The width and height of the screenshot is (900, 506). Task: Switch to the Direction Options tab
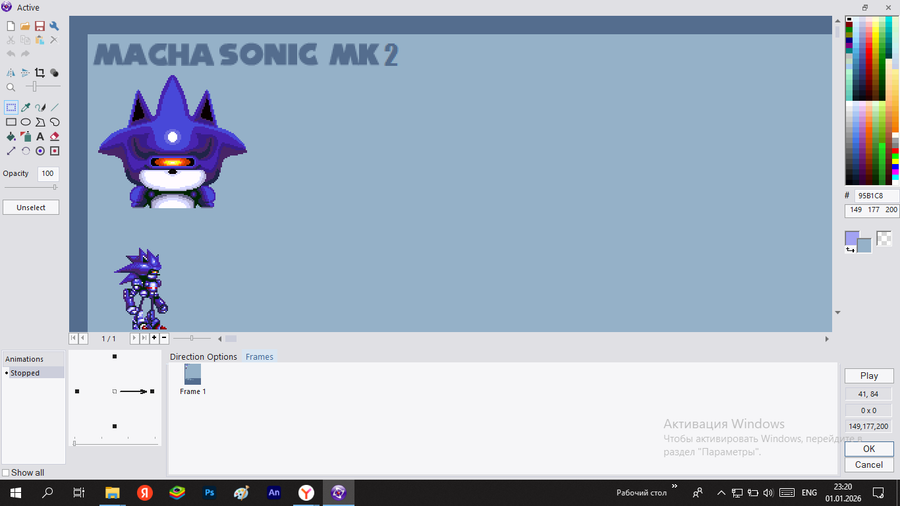203,357
